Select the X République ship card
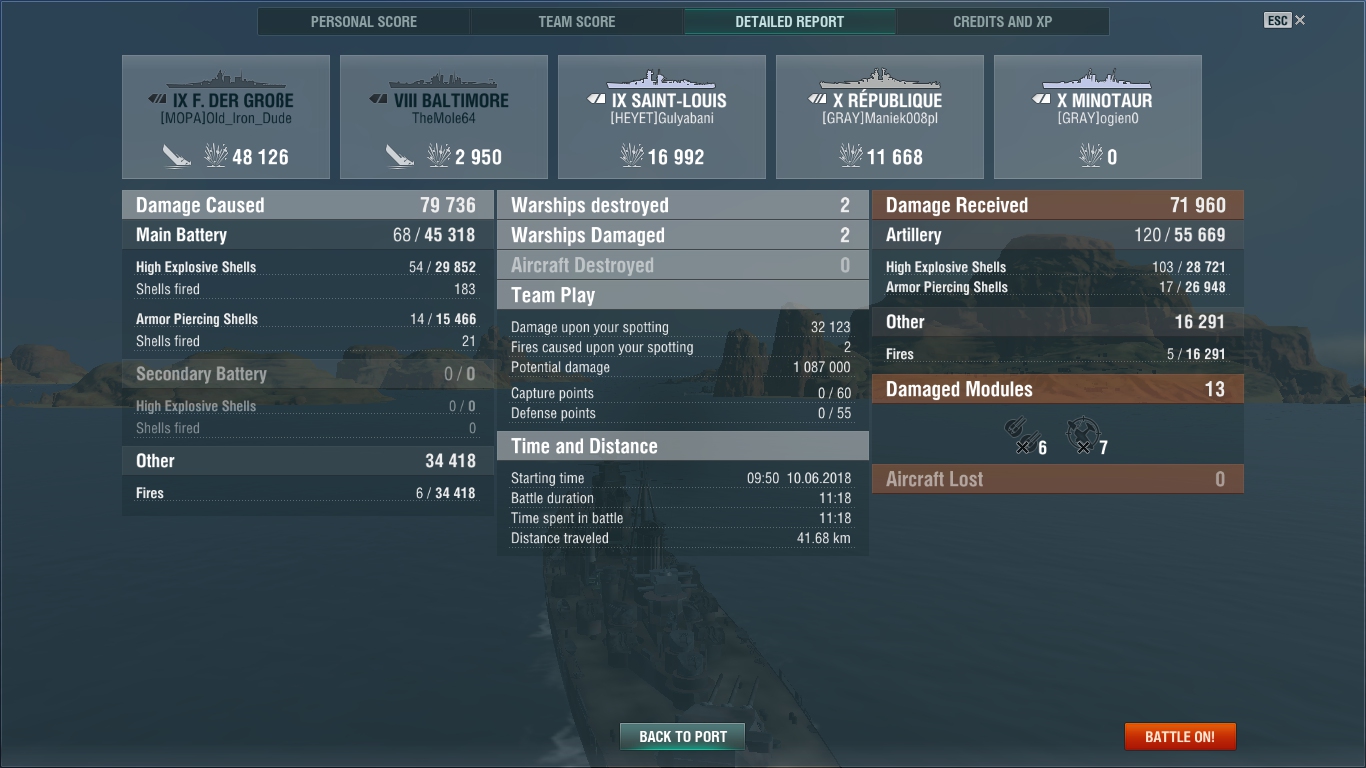 pyautogui.click(x=880, y=117)
